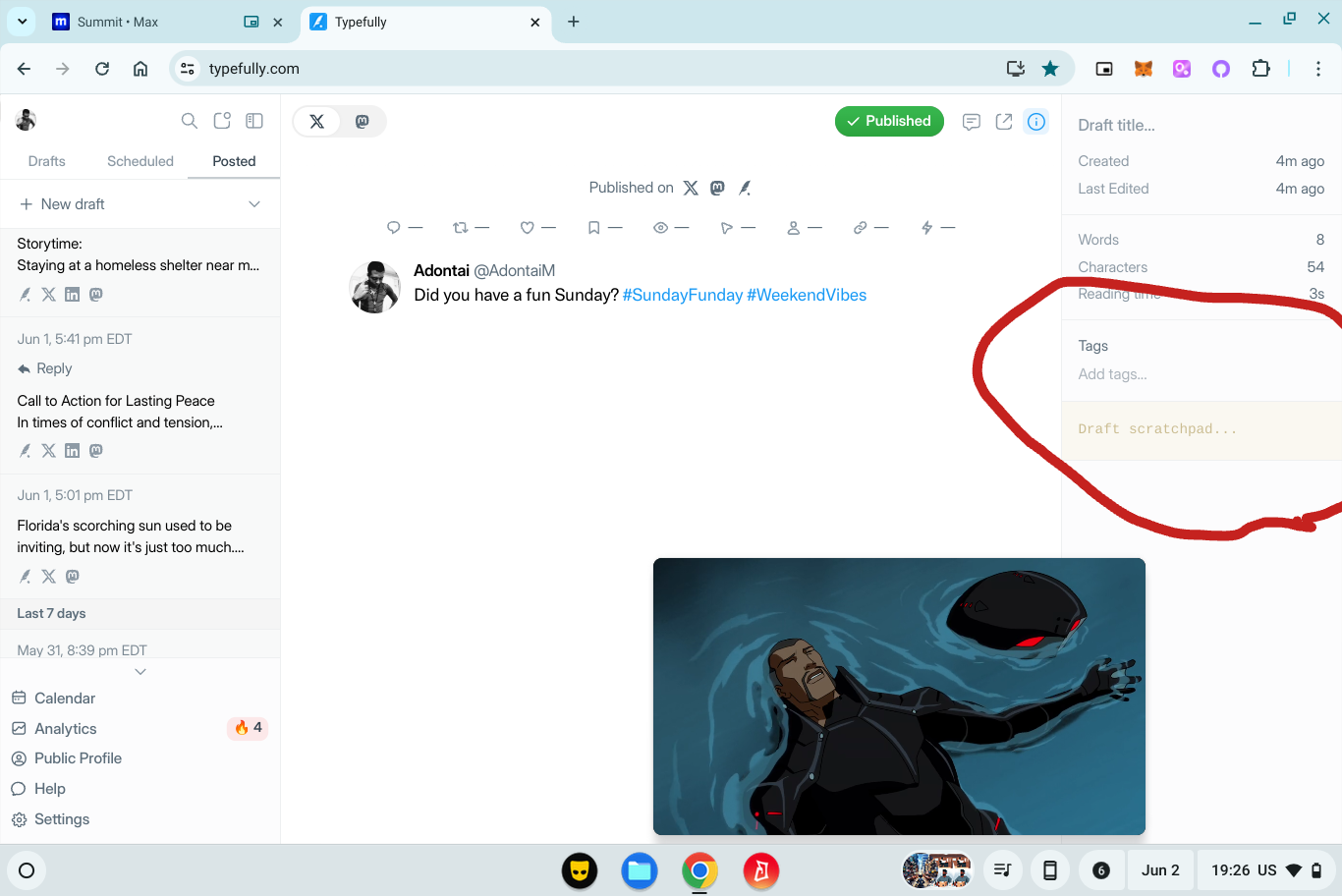Open Analytics in sidebar
Viewport: 1342px width, 896px height.
pos(55,729)
